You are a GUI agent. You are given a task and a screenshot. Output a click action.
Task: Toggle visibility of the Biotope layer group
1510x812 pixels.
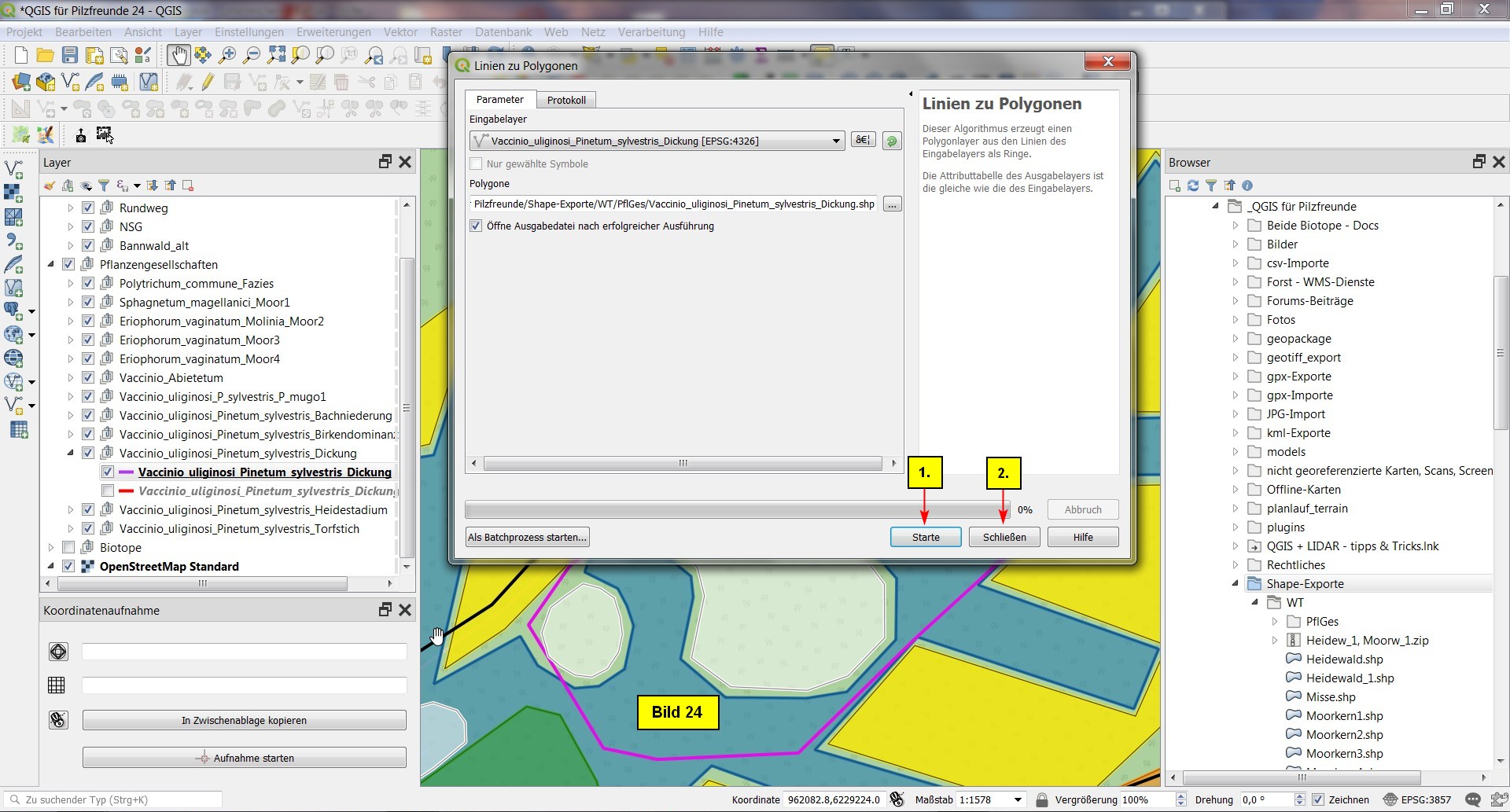(68, 548)
